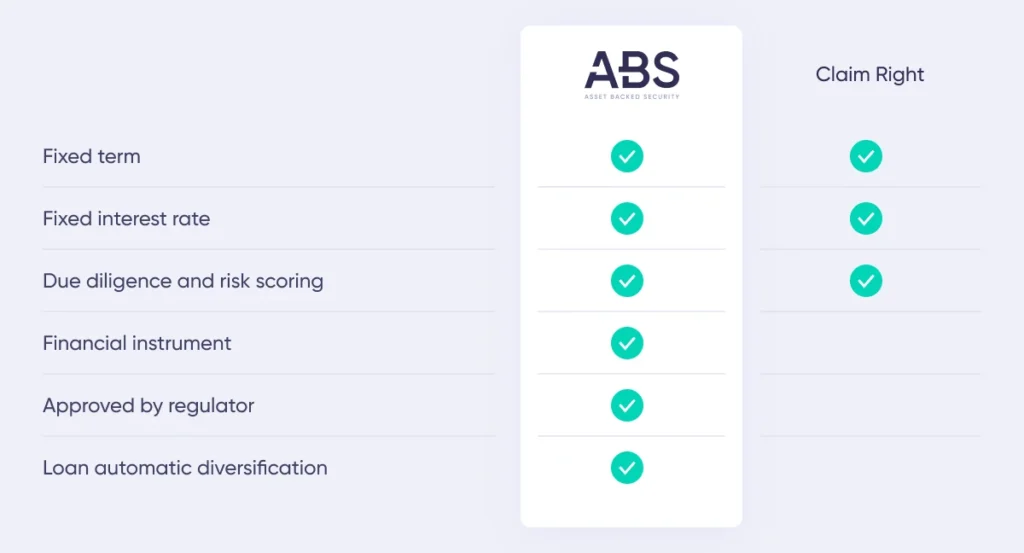Click the ABS Asset Backed Security logo
Image resolution: width=1024 pixels, height=553 pixels.
click(632, 74)
